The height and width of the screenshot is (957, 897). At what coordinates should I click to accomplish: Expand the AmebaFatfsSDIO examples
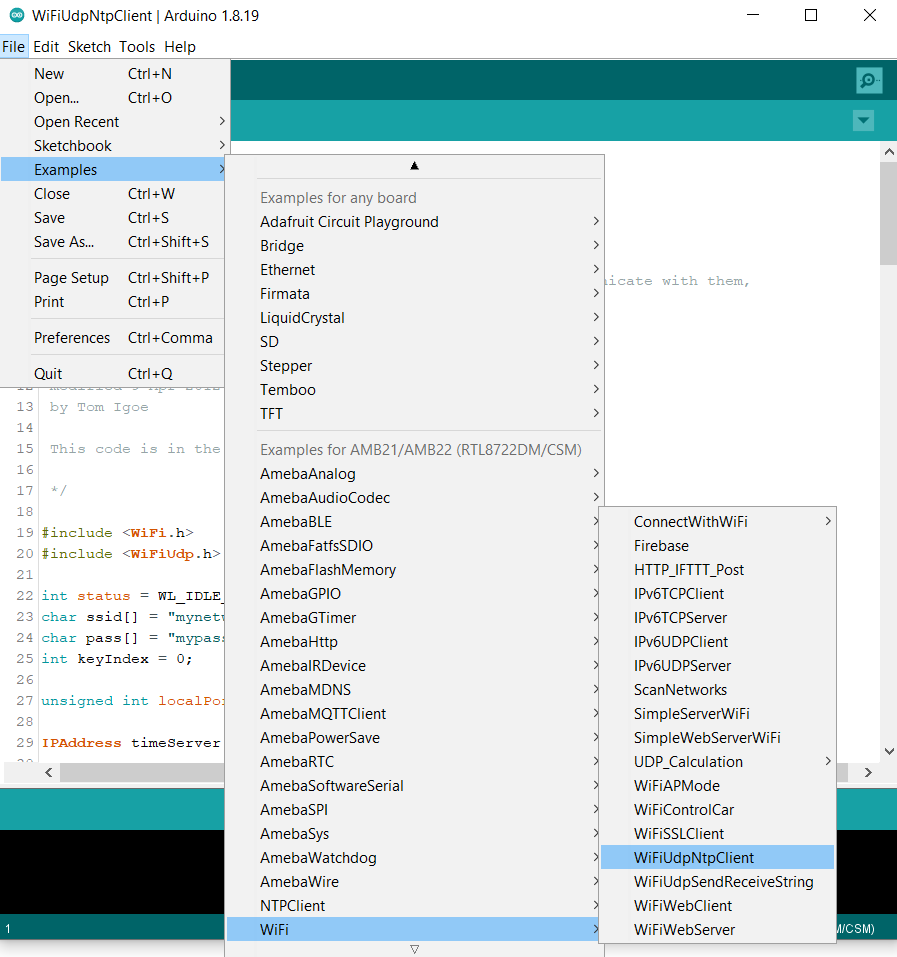(x=414, y=546)
